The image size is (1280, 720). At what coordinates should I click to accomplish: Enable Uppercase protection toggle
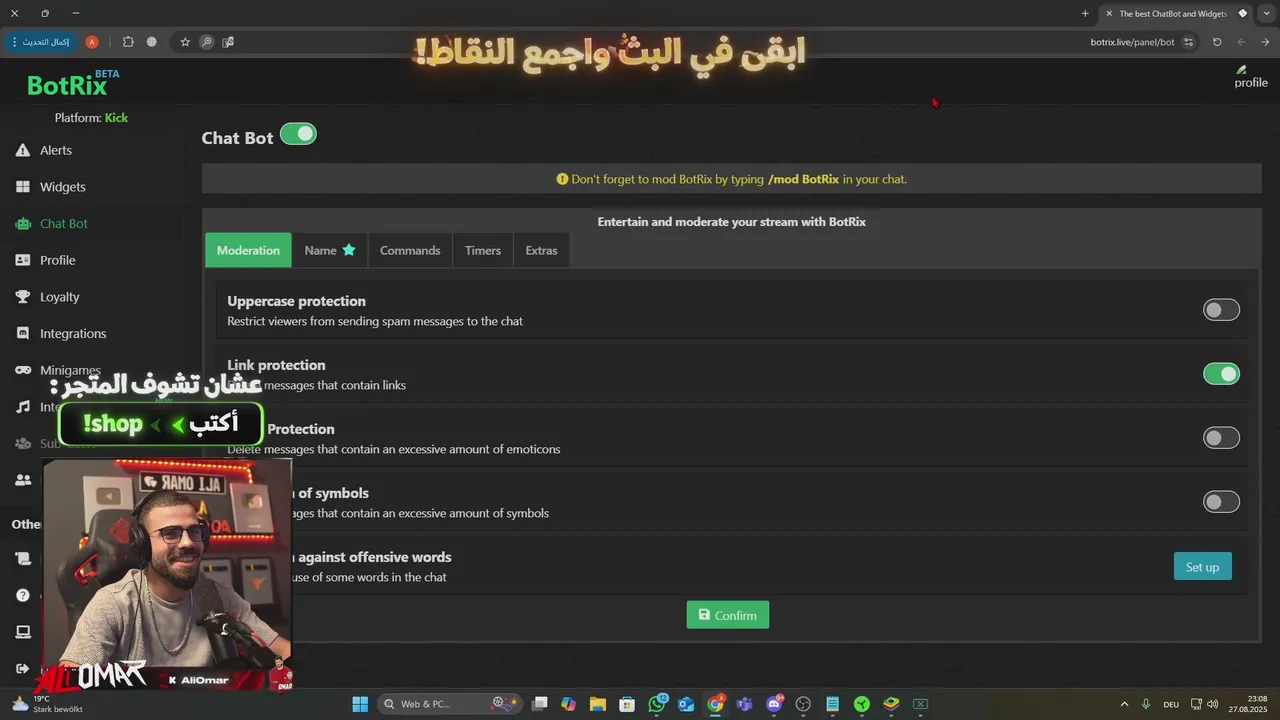[x=1221, y=310]
